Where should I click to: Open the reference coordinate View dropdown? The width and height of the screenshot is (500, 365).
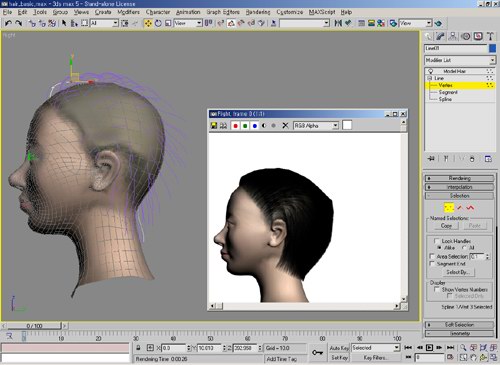click(x=188, y=23)
